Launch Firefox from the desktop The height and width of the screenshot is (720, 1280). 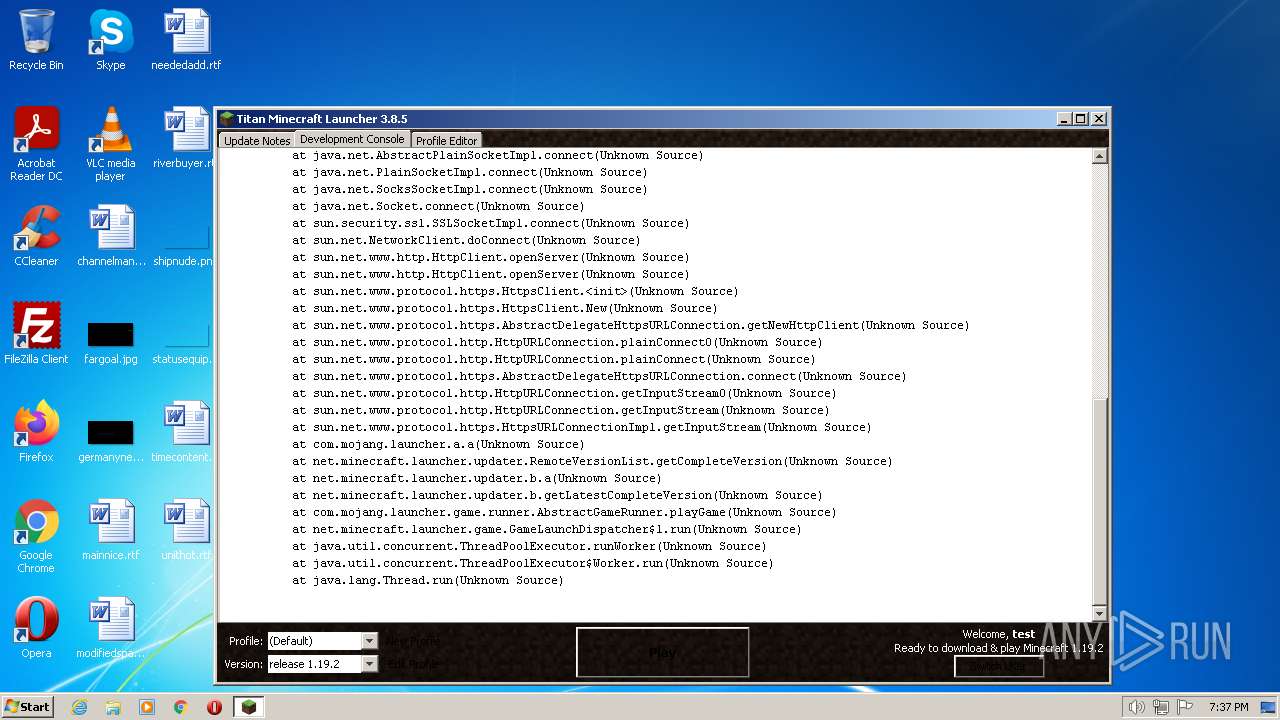point(36,432)
